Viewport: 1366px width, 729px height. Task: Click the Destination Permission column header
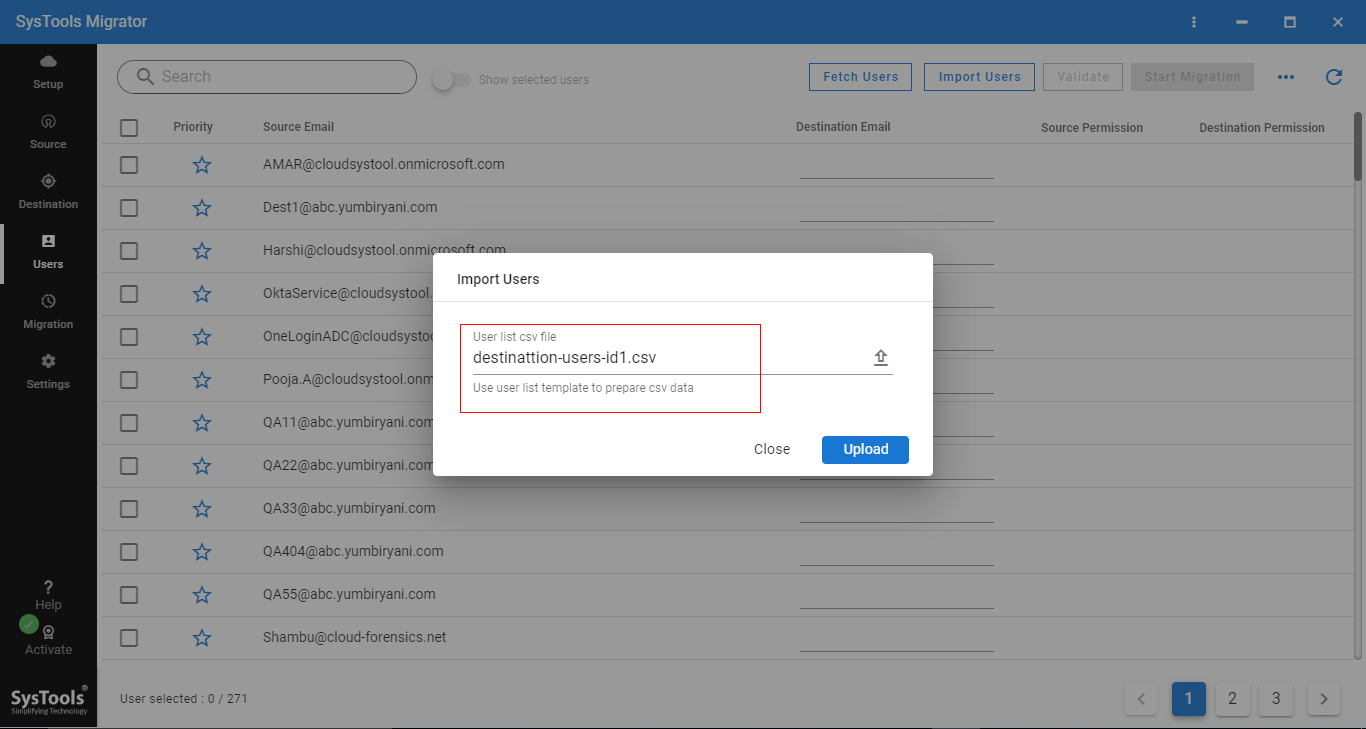click(x=1262, y=128)
